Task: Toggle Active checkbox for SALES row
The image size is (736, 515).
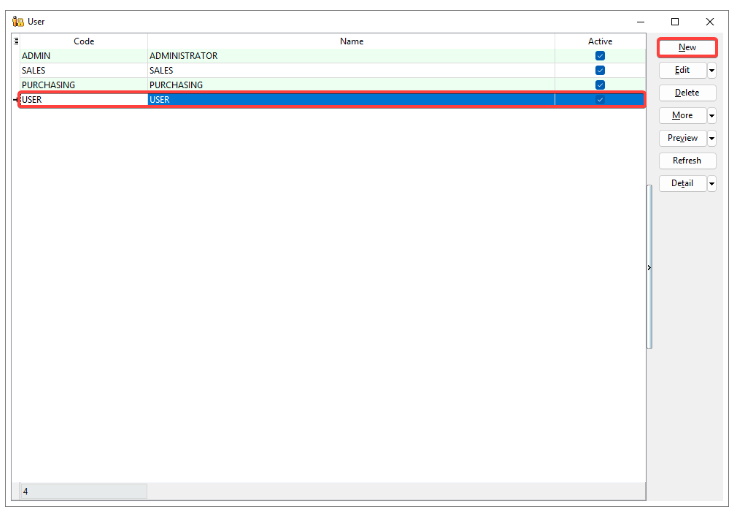Action: [x=600, y=71]
